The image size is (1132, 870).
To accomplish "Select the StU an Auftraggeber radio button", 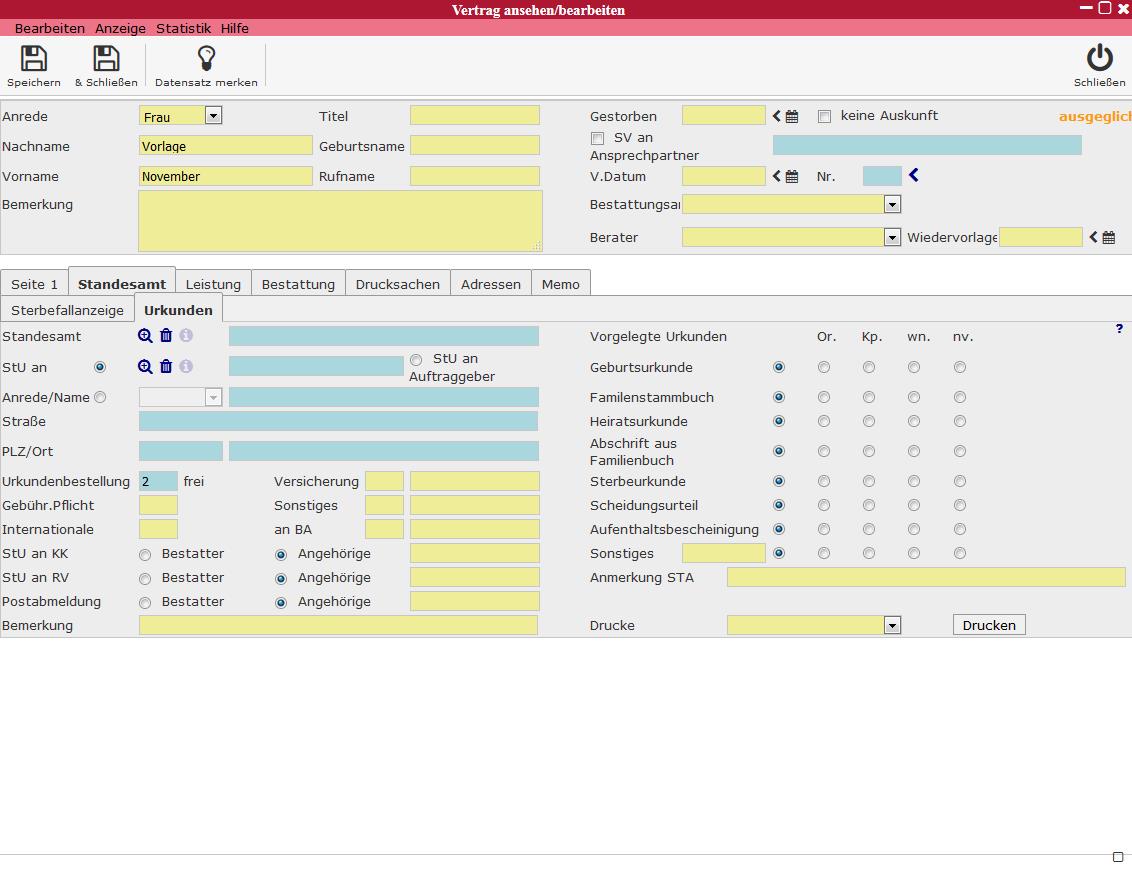I will pos(416,360).
